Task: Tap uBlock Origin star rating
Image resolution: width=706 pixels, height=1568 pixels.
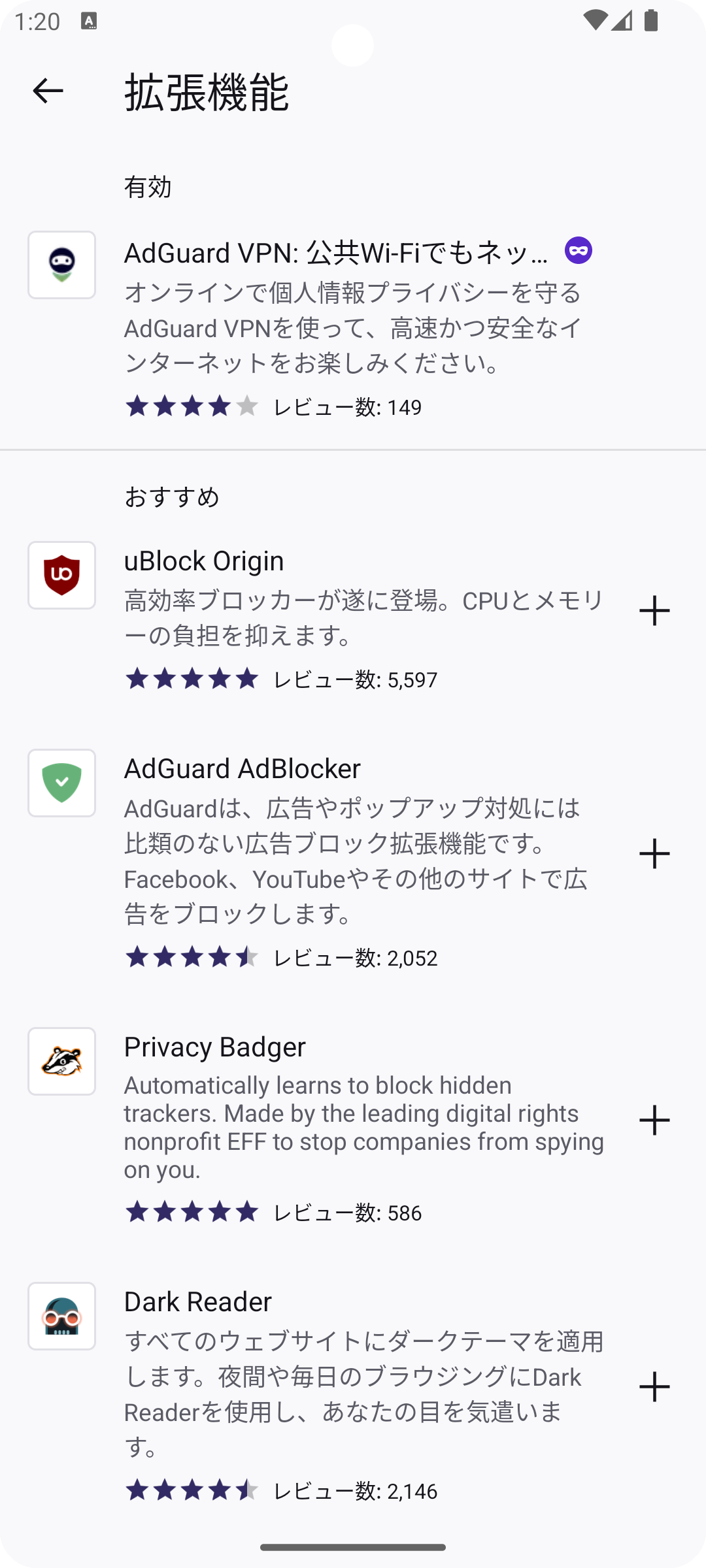Action: tap(192, 679)
